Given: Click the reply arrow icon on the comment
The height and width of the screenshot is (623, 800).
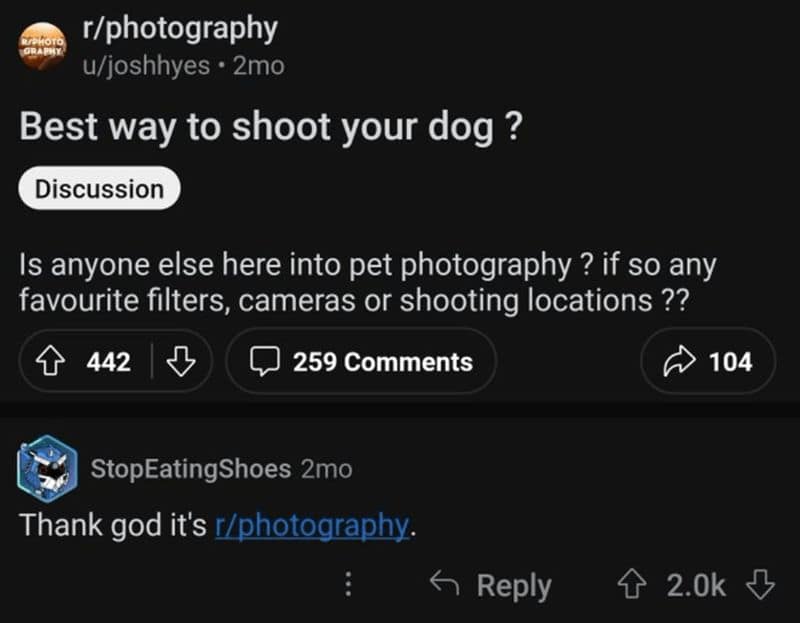Looking at the screenshot, I should click(x=445, y=584).
